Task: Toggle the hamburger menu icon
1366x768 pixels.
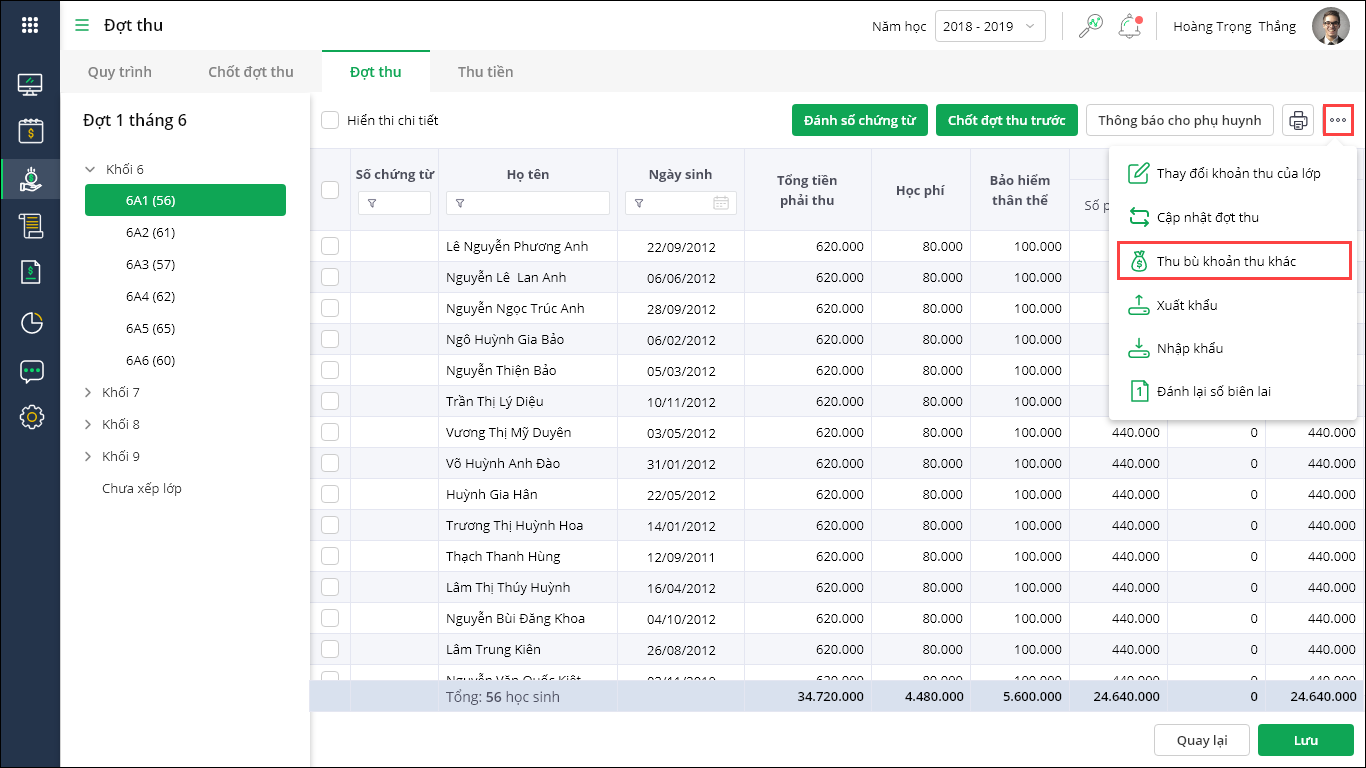Action: coord(82,25)
